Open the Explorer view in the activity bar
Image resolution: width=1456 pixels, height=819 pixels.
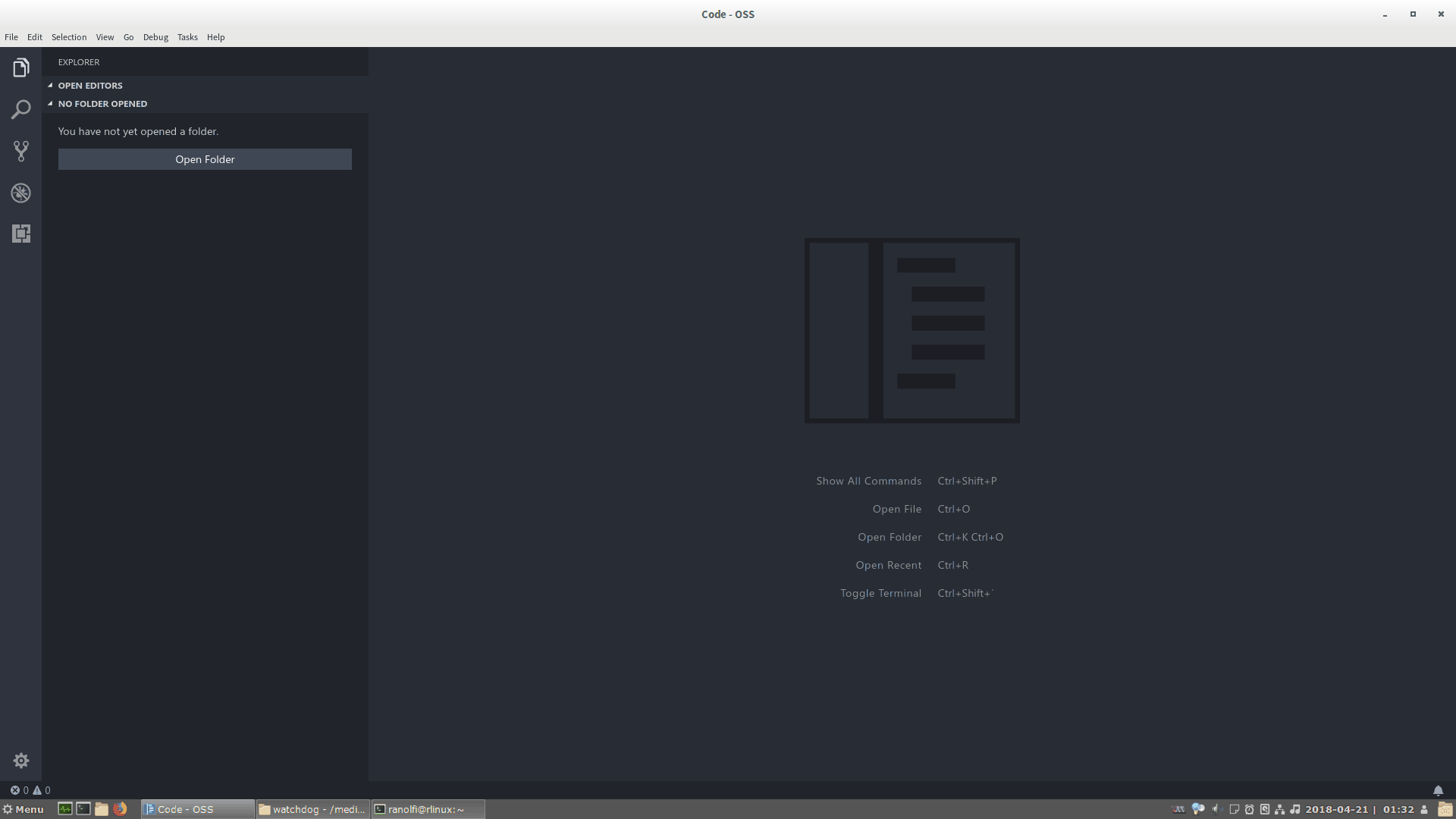tap(20, 67)
